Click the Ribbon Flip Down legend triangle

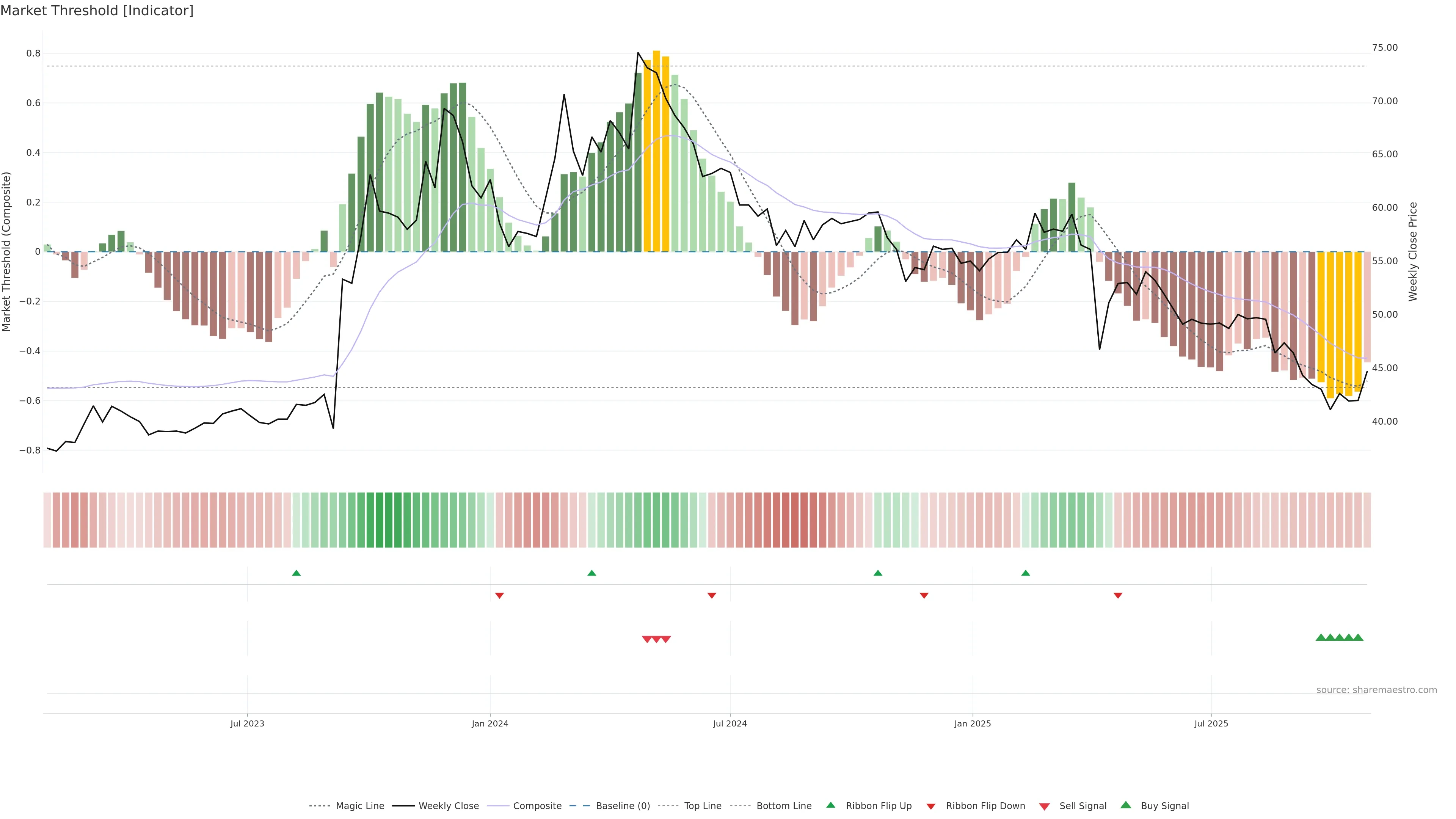point(930,806)
